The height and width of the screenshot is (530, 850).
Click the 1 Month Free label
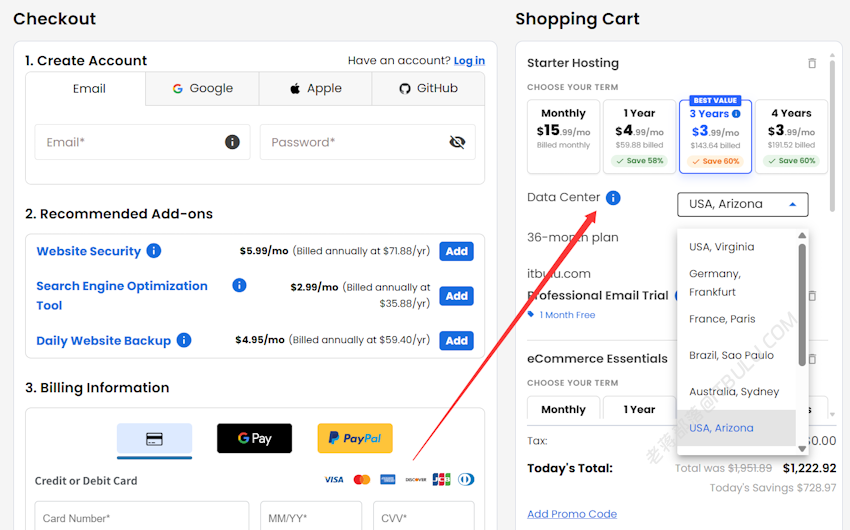point(567,315)
